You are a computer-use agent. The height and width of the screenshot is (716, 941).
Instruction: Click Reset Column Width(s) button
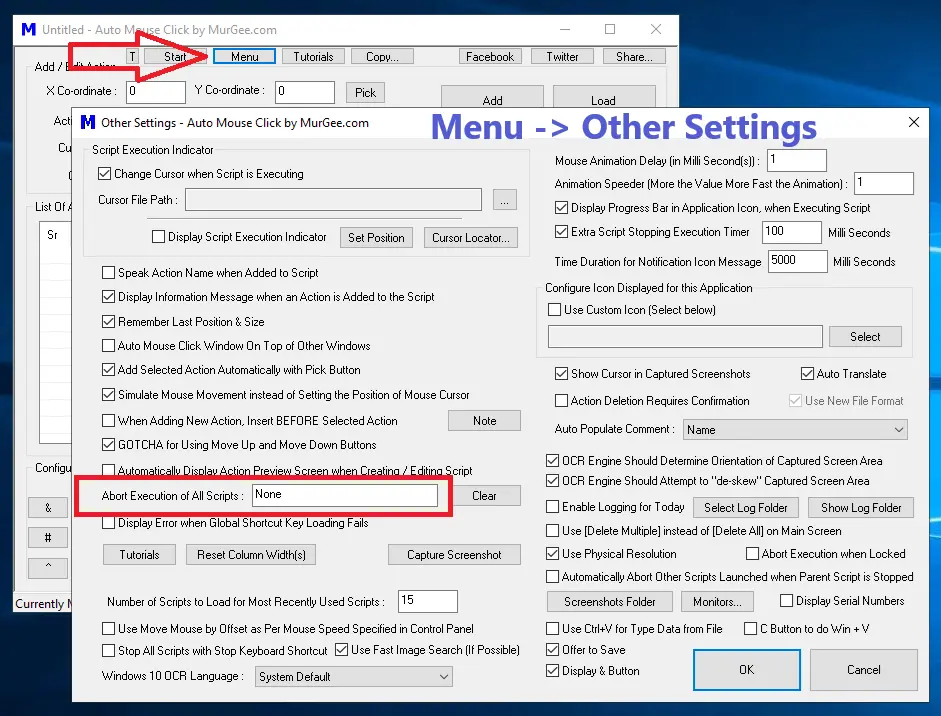point(251,555)
